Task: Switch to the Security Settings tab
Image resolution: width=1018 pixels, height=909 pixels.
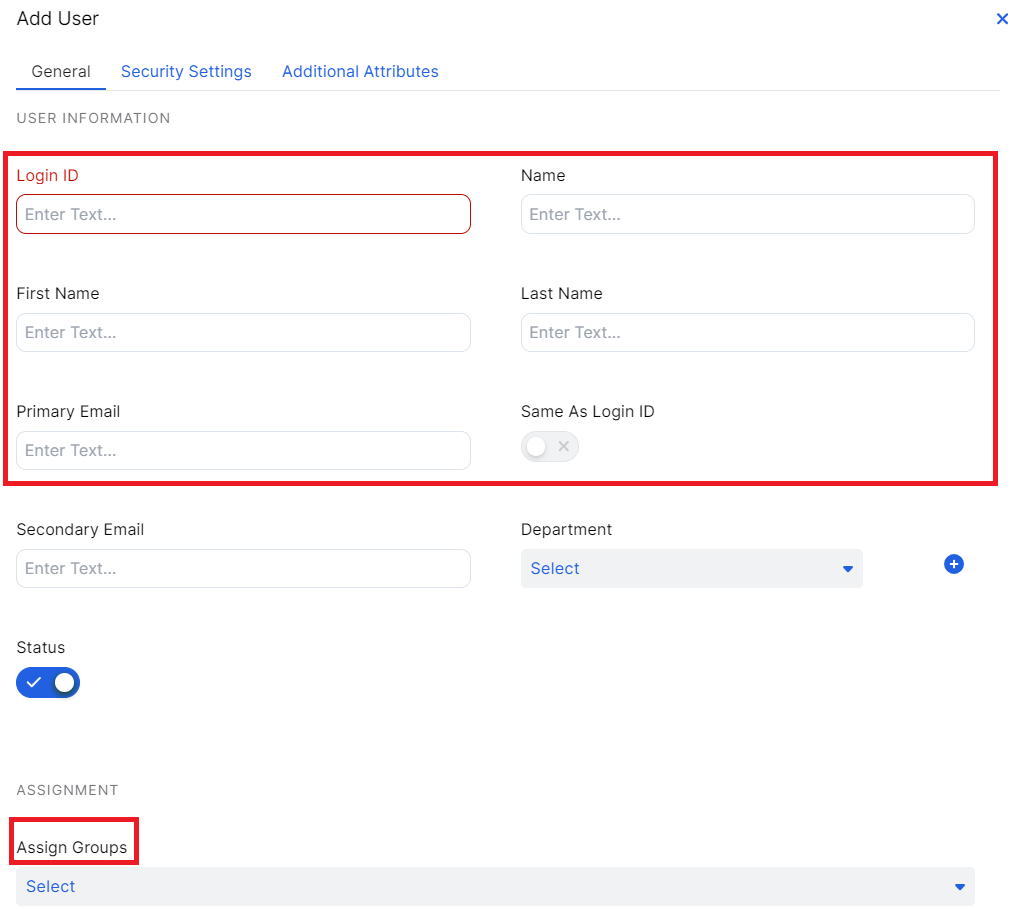Action: pos(186,72)
